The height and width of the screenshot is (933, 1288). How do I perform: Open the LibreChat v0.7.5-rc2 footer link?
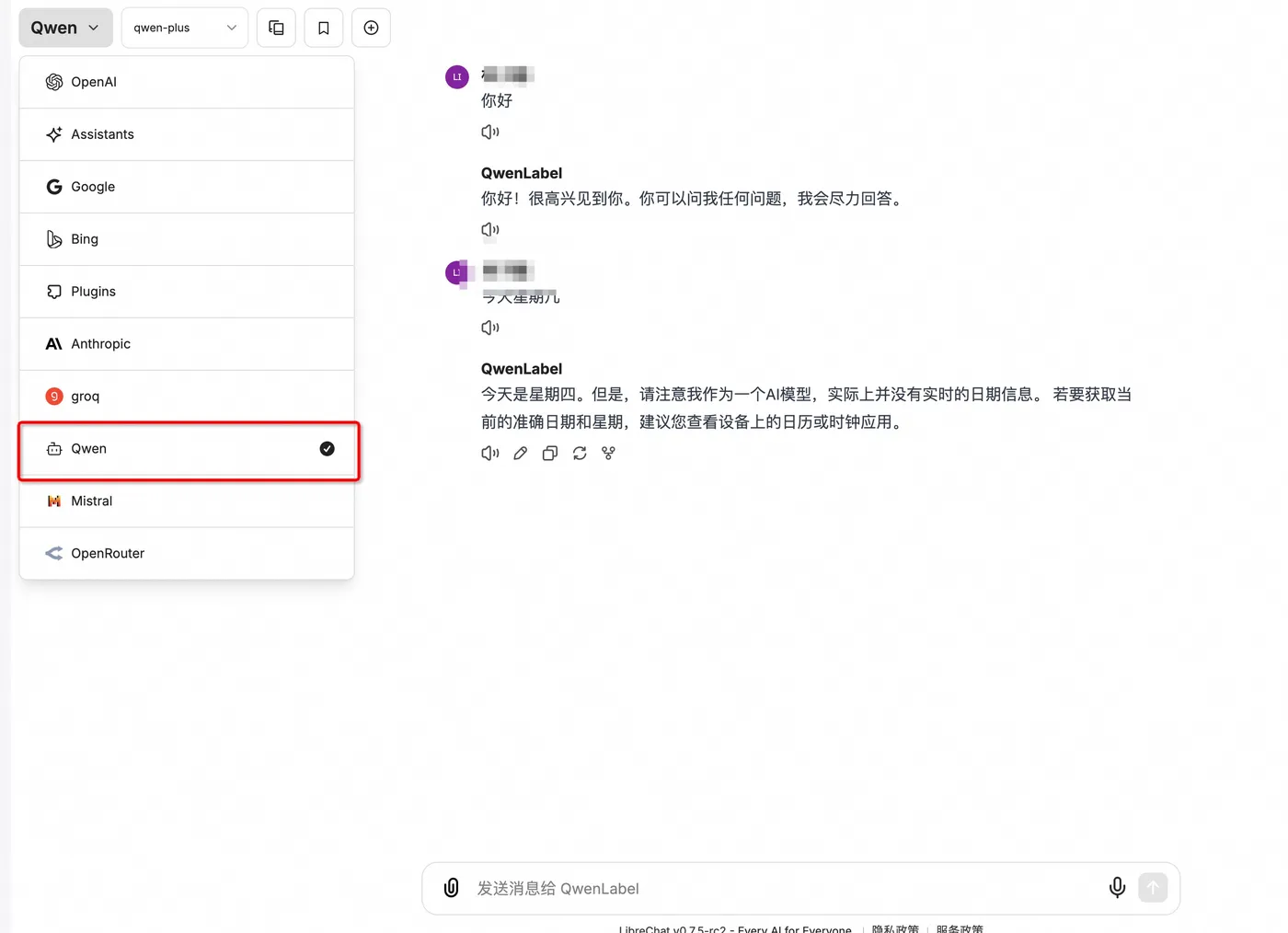tap(735, 928)
